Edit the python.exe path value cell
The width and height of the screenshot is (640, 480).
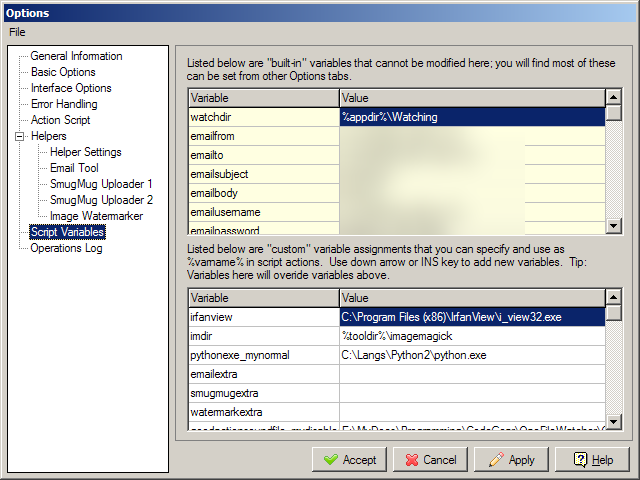point(472,355)
